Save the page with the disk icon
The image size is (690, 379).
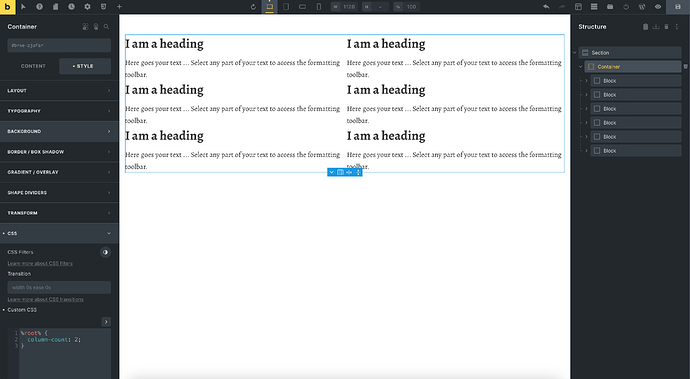[x=678, y=7]
